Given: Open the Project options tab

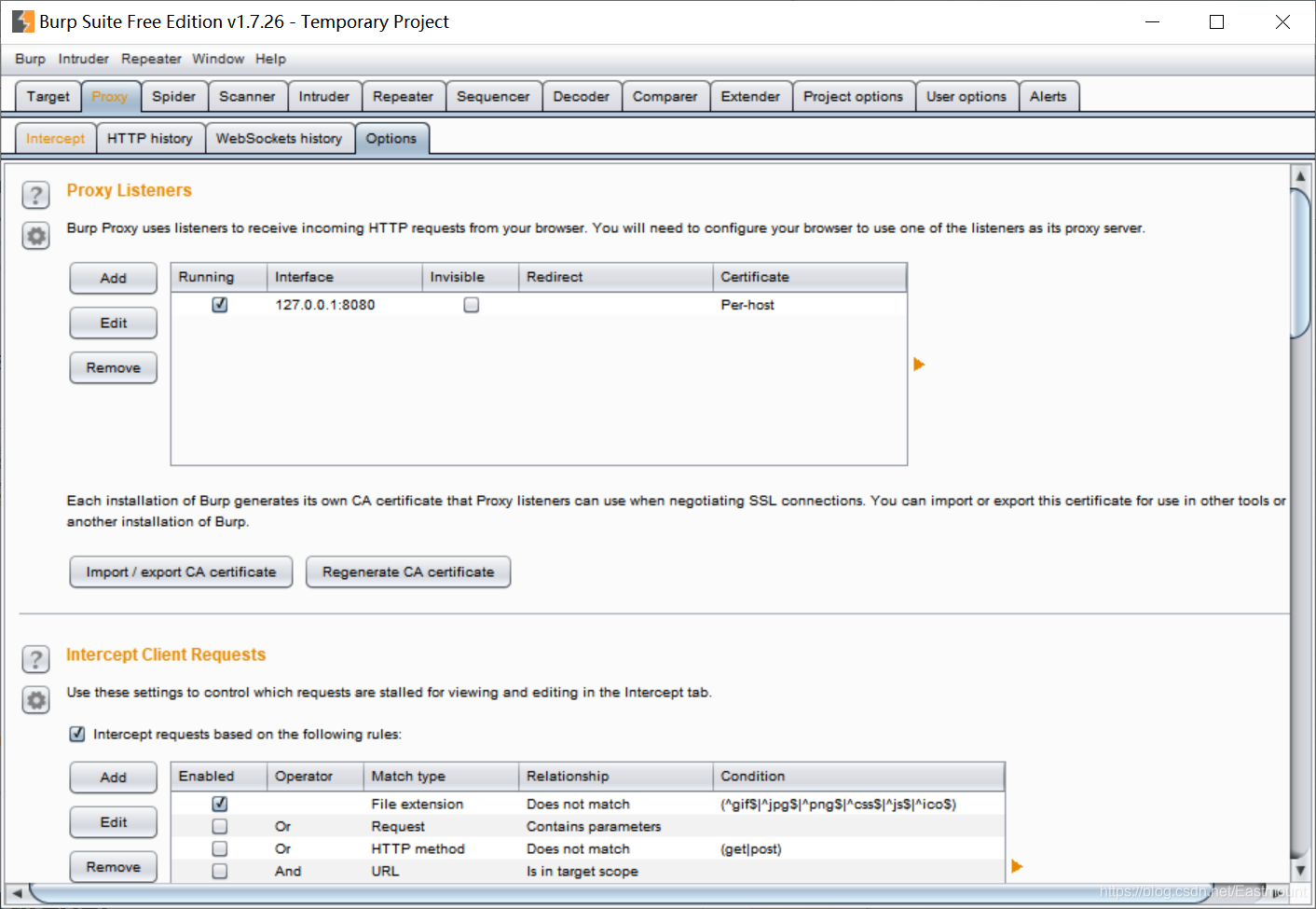Looking at the screenshot, I should coord(854,96).
